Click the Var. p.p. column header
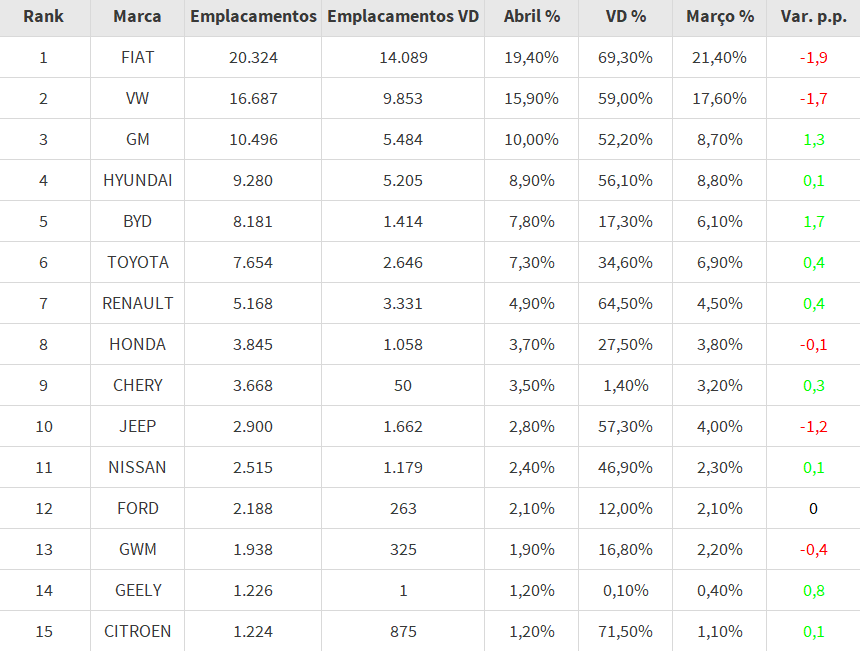The height and width of the screenshot is (651, 860). pos(813,17)
